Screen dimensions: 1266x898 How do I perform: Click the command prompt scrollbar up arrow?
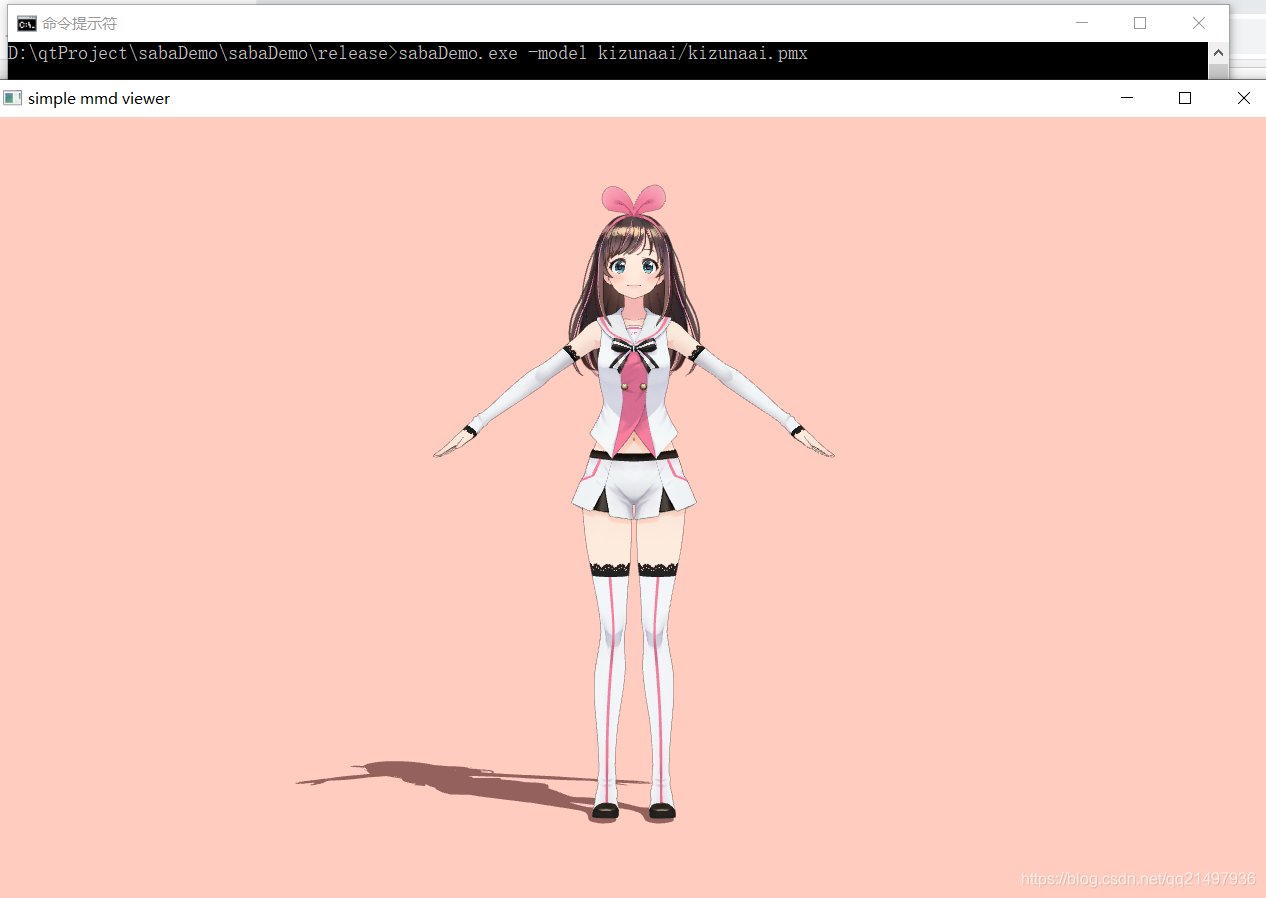point(1218,53)
